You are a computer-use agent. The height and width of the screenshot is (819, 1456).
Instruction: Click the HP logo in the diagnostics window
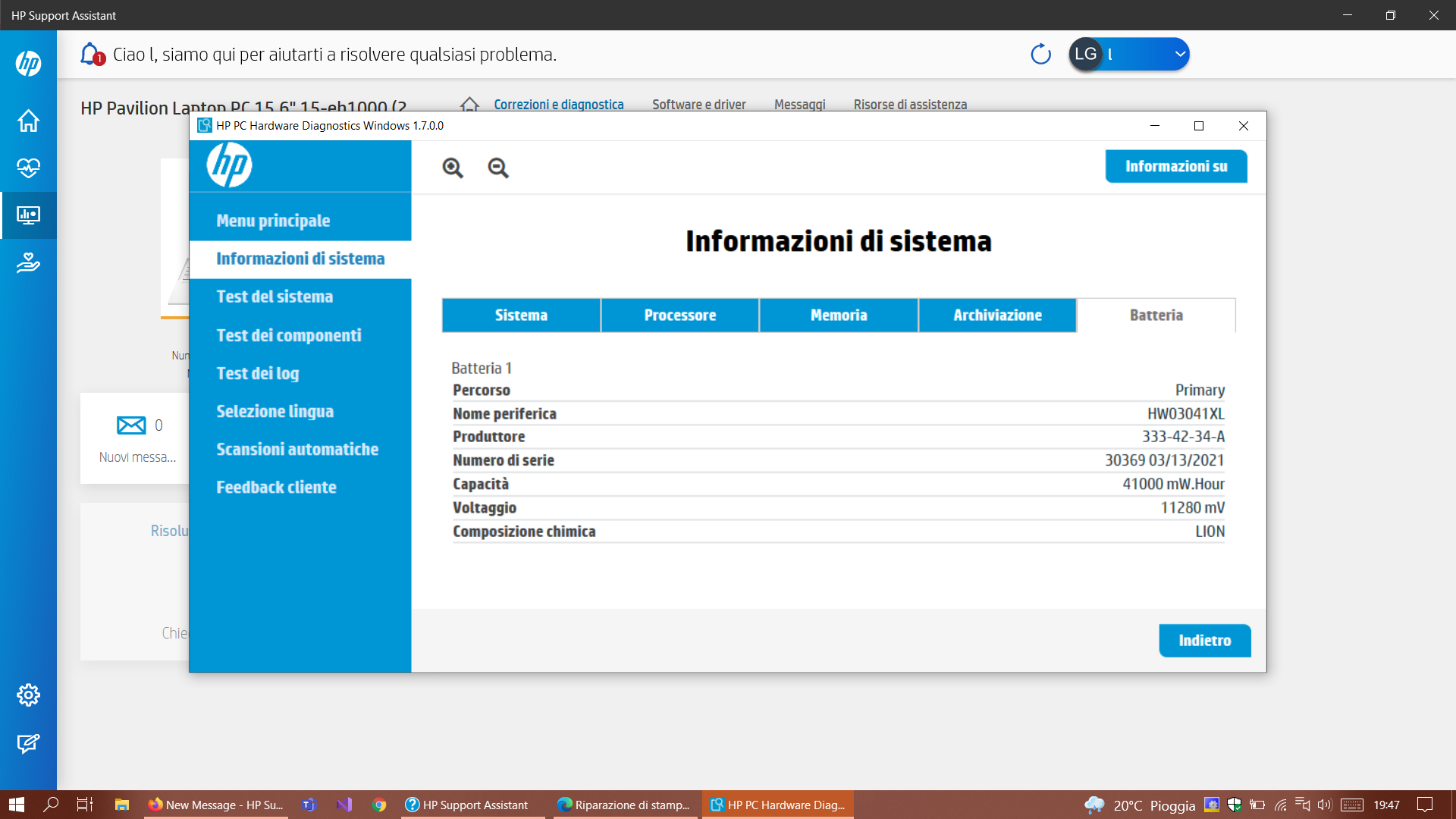click(x=230, y=165)
